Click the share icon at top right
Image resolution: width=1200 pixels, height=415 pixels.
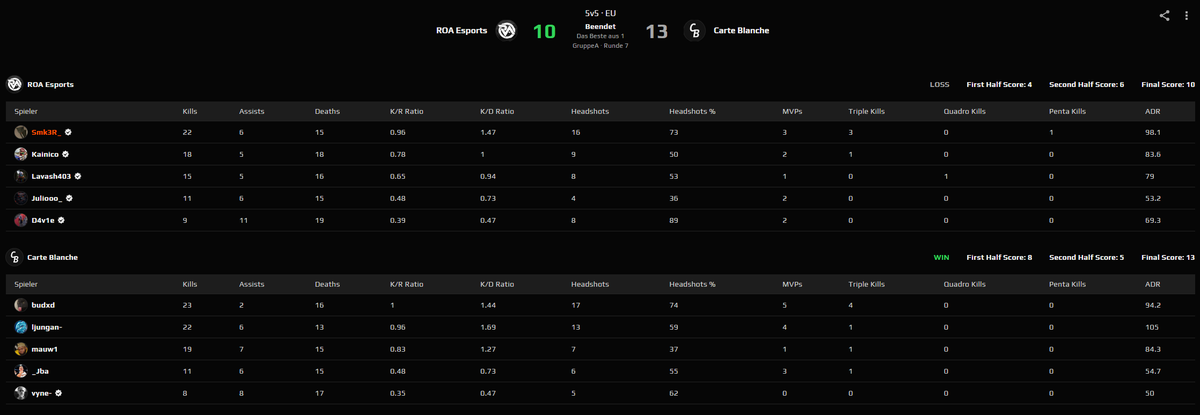point(1164,15)
